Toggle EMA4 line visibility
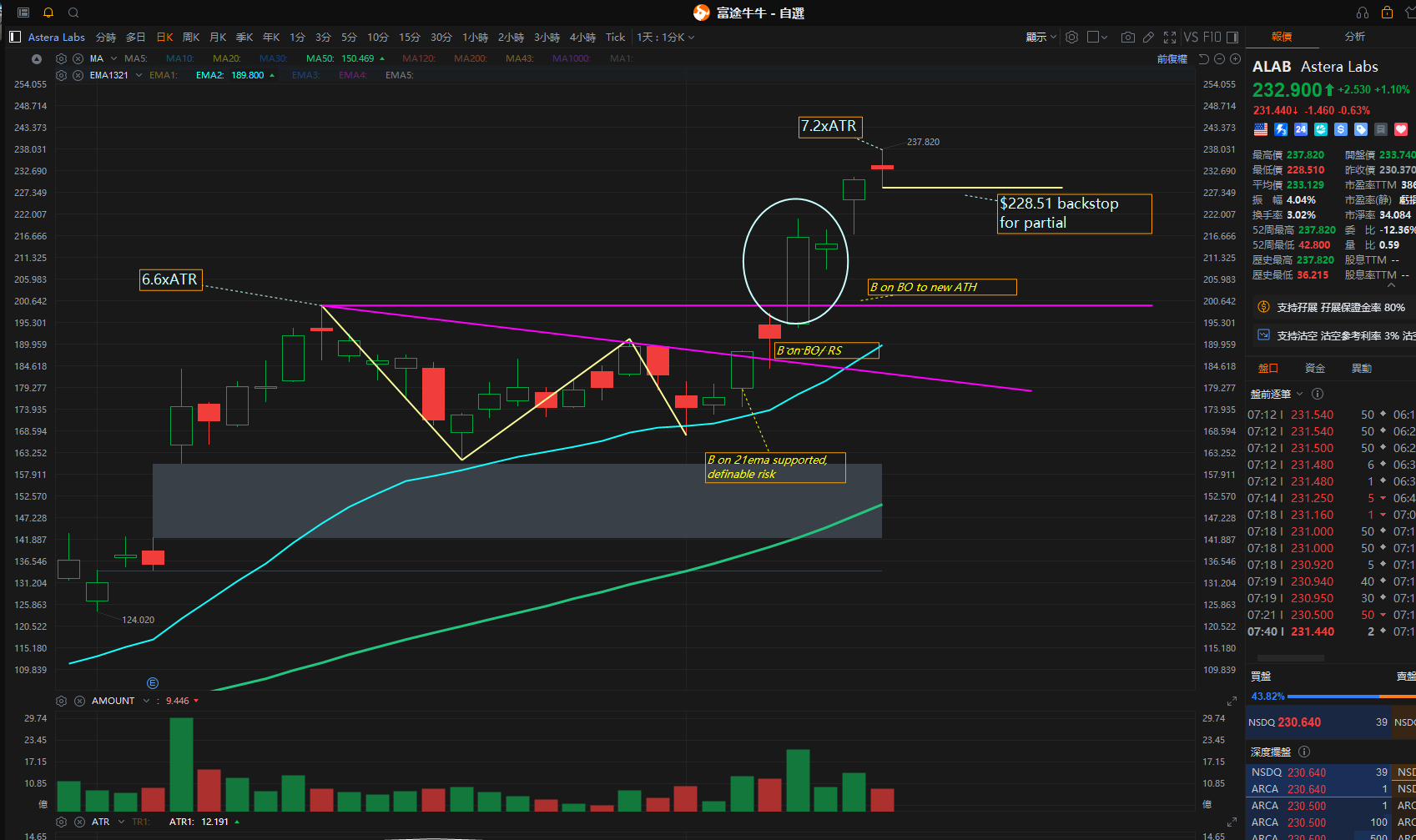This screenshot has width=1416, height=840. [x=353, y=75]
